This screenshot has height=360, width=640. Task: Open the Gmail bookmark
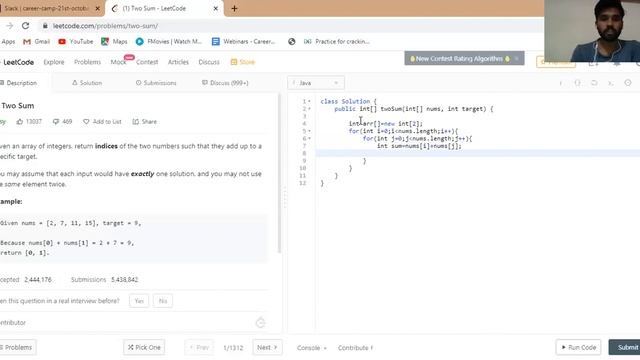(x=36, y=42)
